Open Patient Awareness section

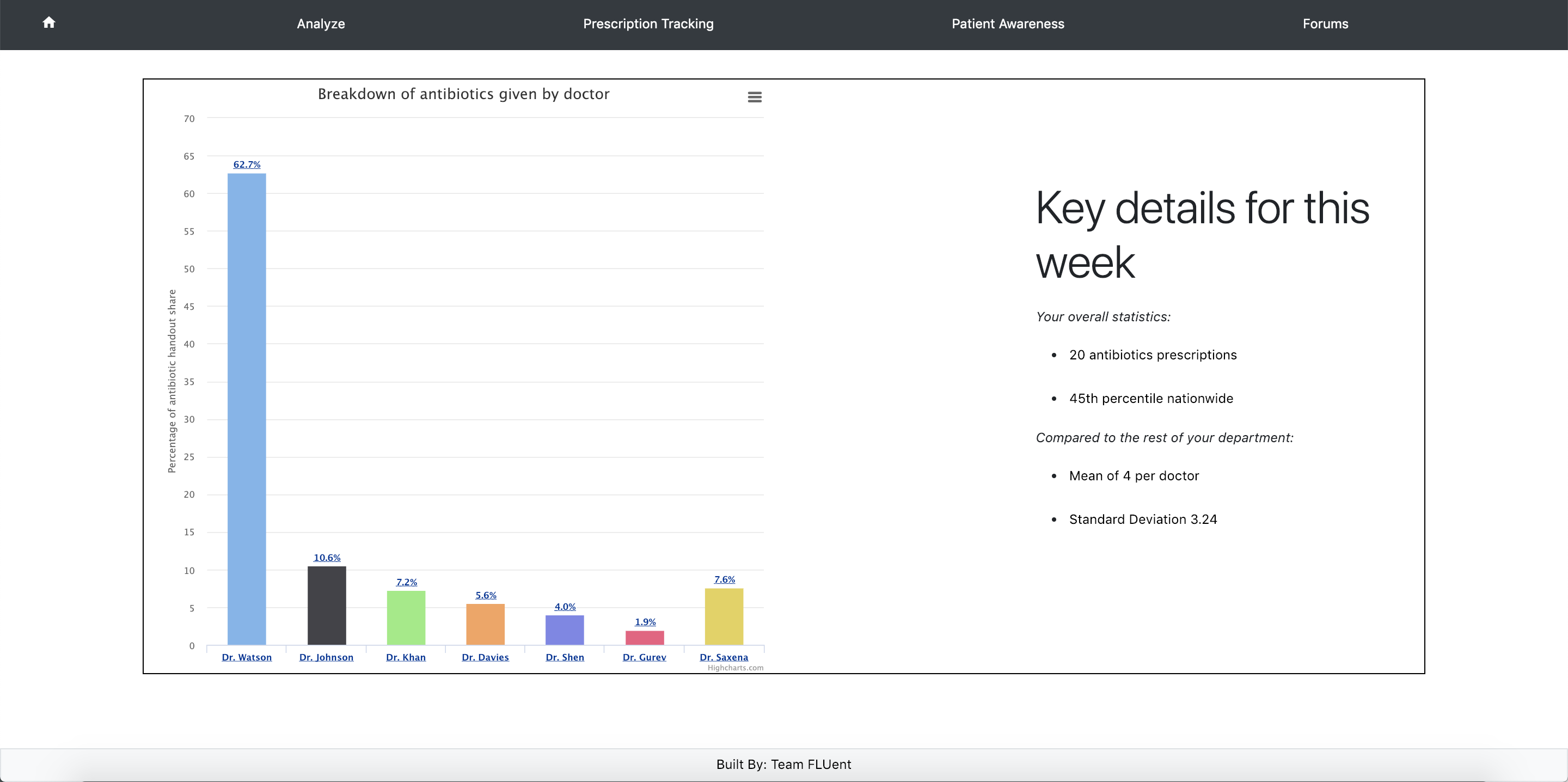1007,24
